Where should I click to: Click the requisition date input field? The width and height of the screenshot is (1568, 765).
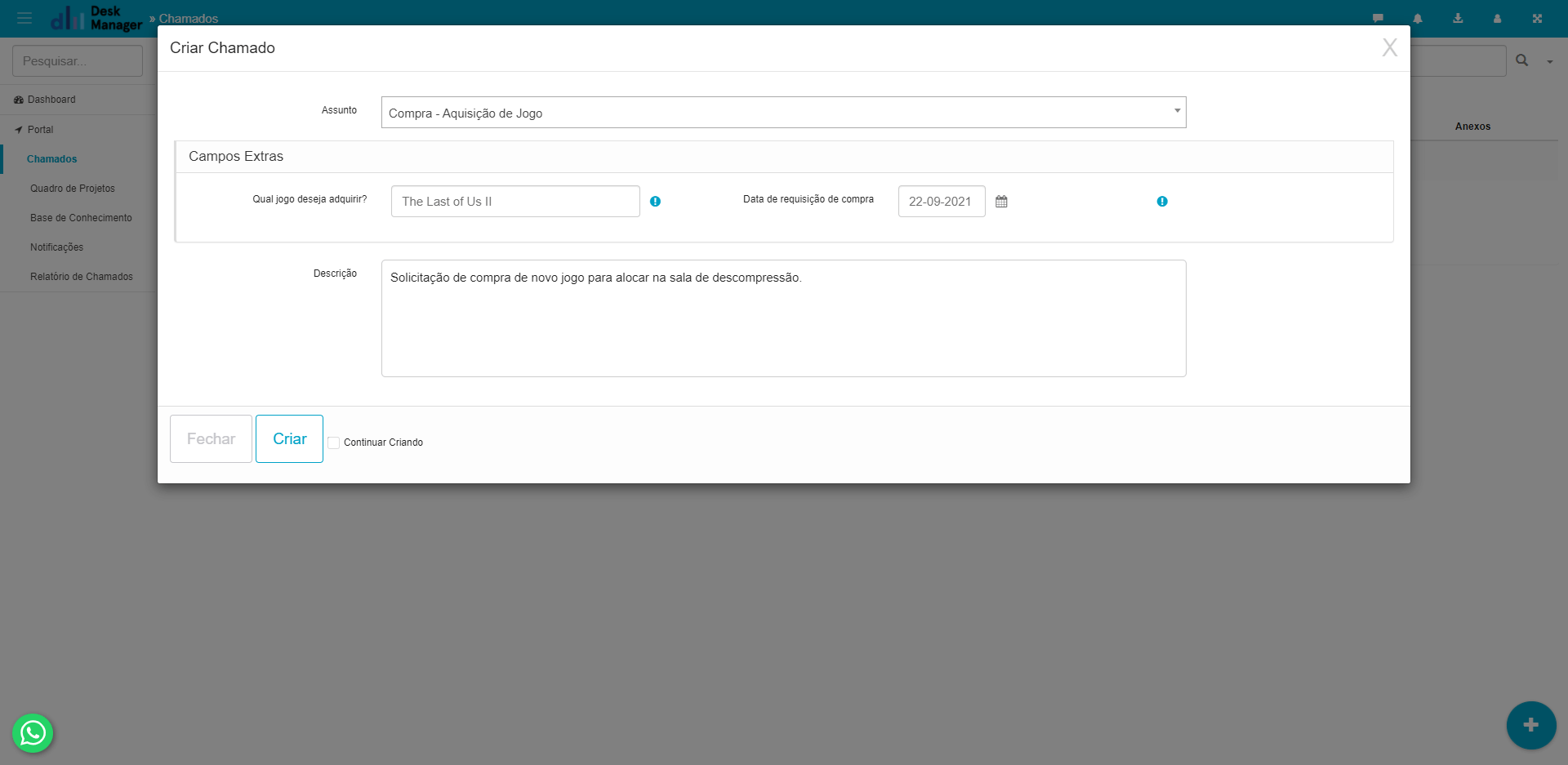coord(942,202)
